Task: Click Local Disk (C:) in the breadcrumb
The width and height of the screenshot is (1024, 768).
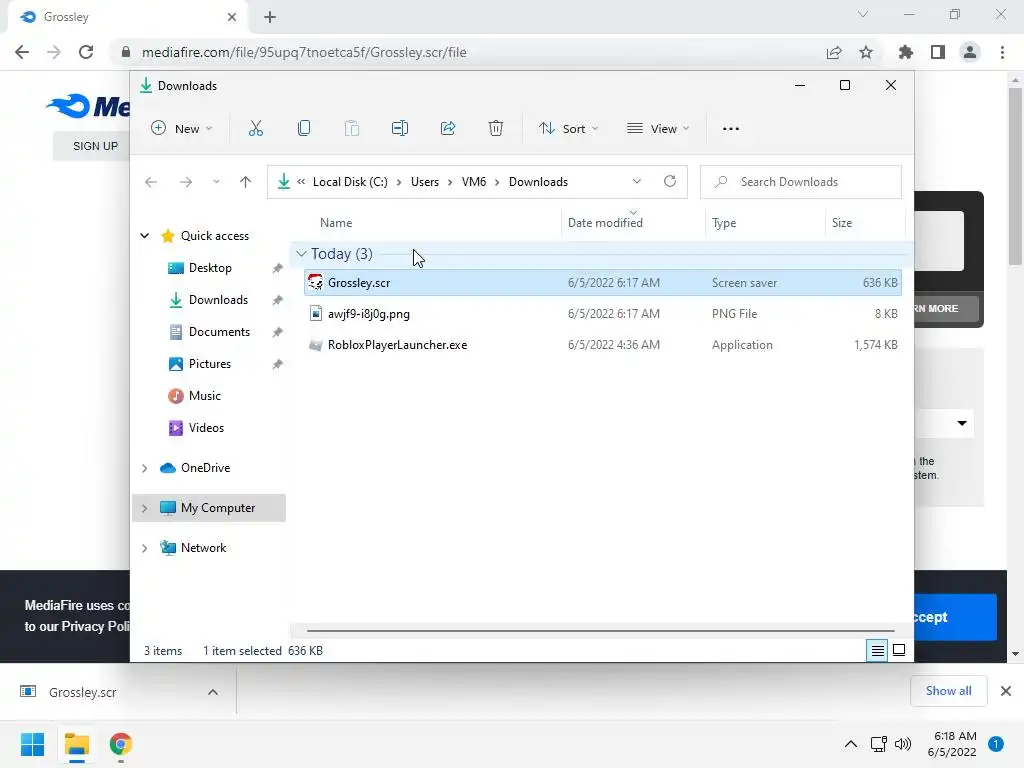Action: (x=350, y=182)
